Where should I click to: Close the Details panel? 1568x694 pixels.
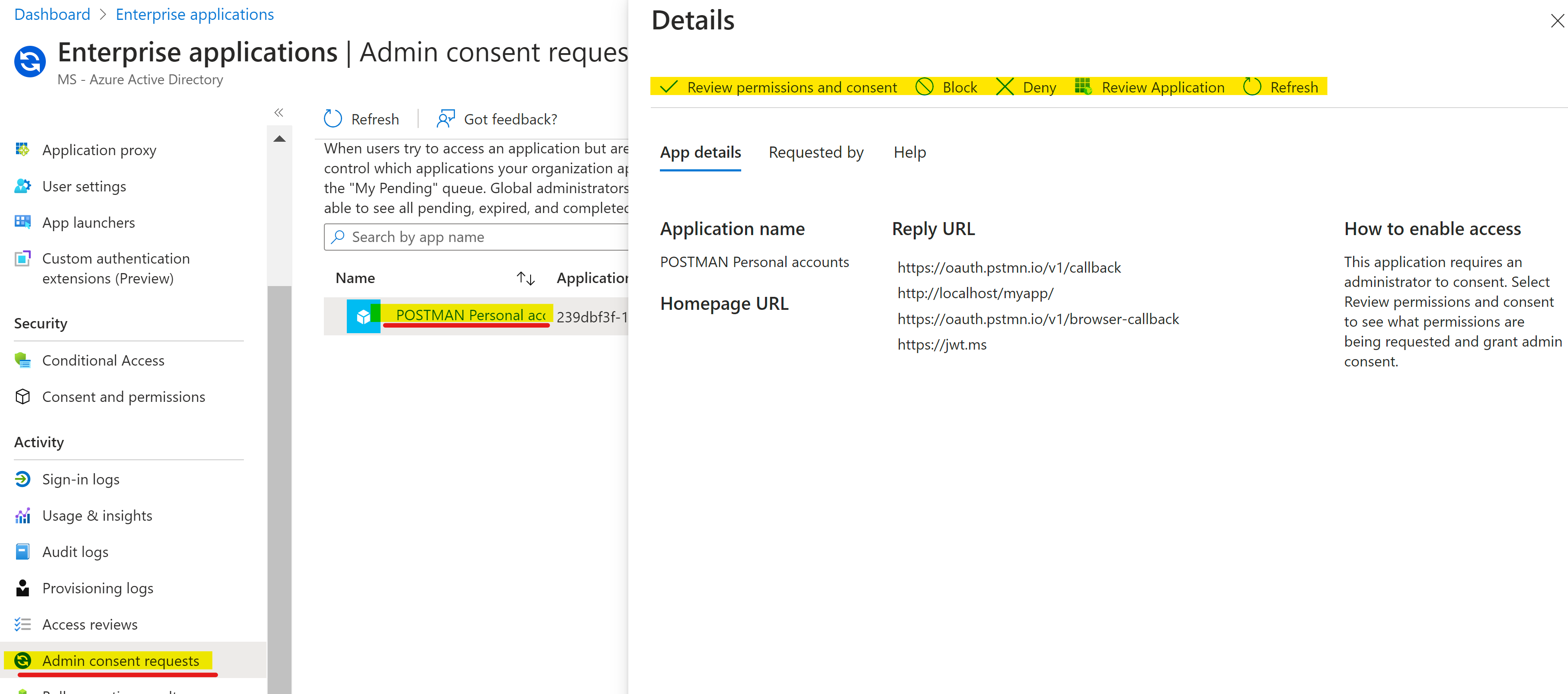tap(1557, 21)
